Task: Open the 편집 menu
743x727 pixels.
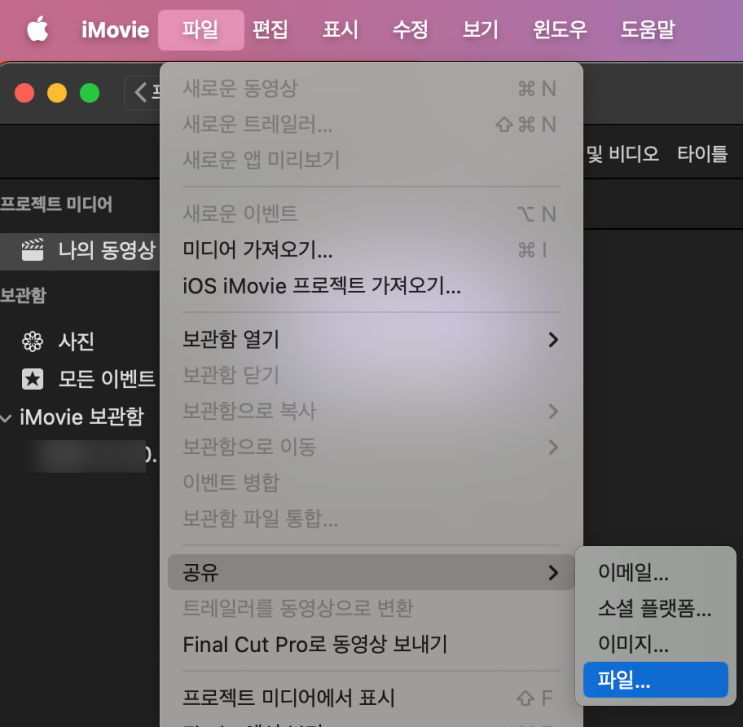Action: (x=270, y=30)
